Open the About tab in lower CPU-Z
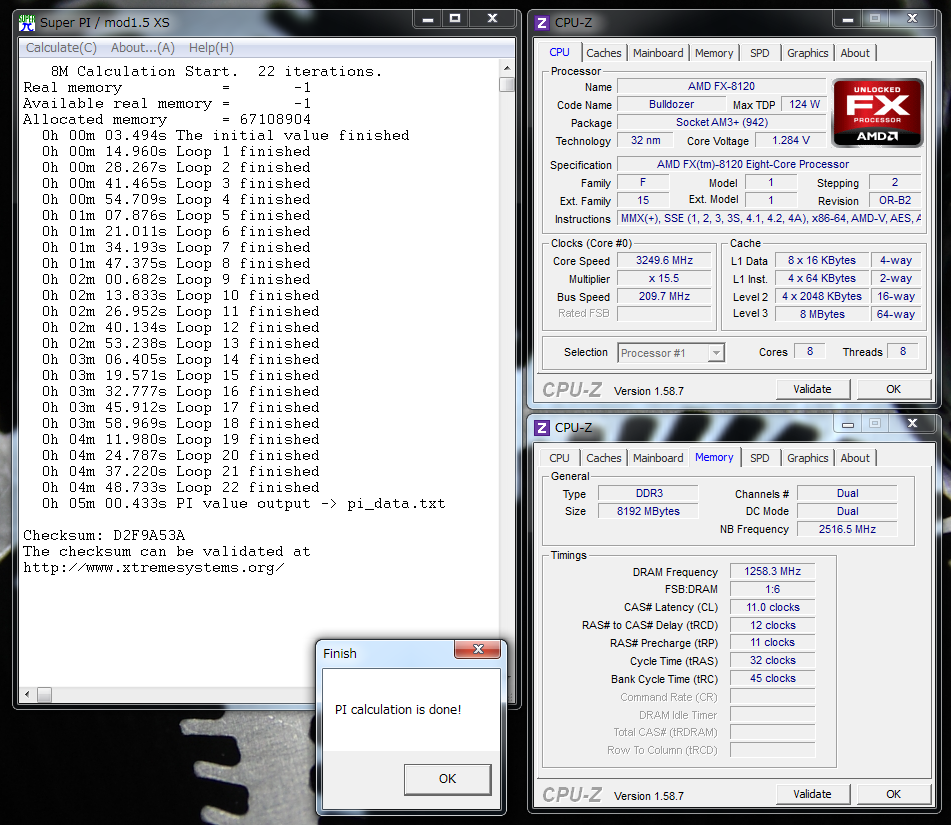The image size is (951, 825). 855,459
